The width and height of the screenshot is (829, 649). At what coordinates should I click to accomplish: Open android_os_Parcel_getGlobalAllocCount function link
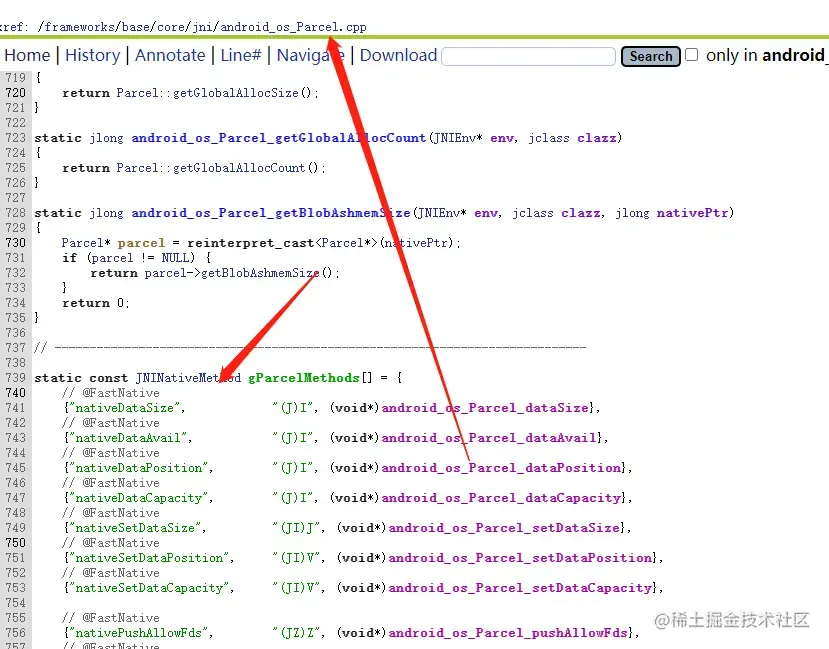coord(279,138)
